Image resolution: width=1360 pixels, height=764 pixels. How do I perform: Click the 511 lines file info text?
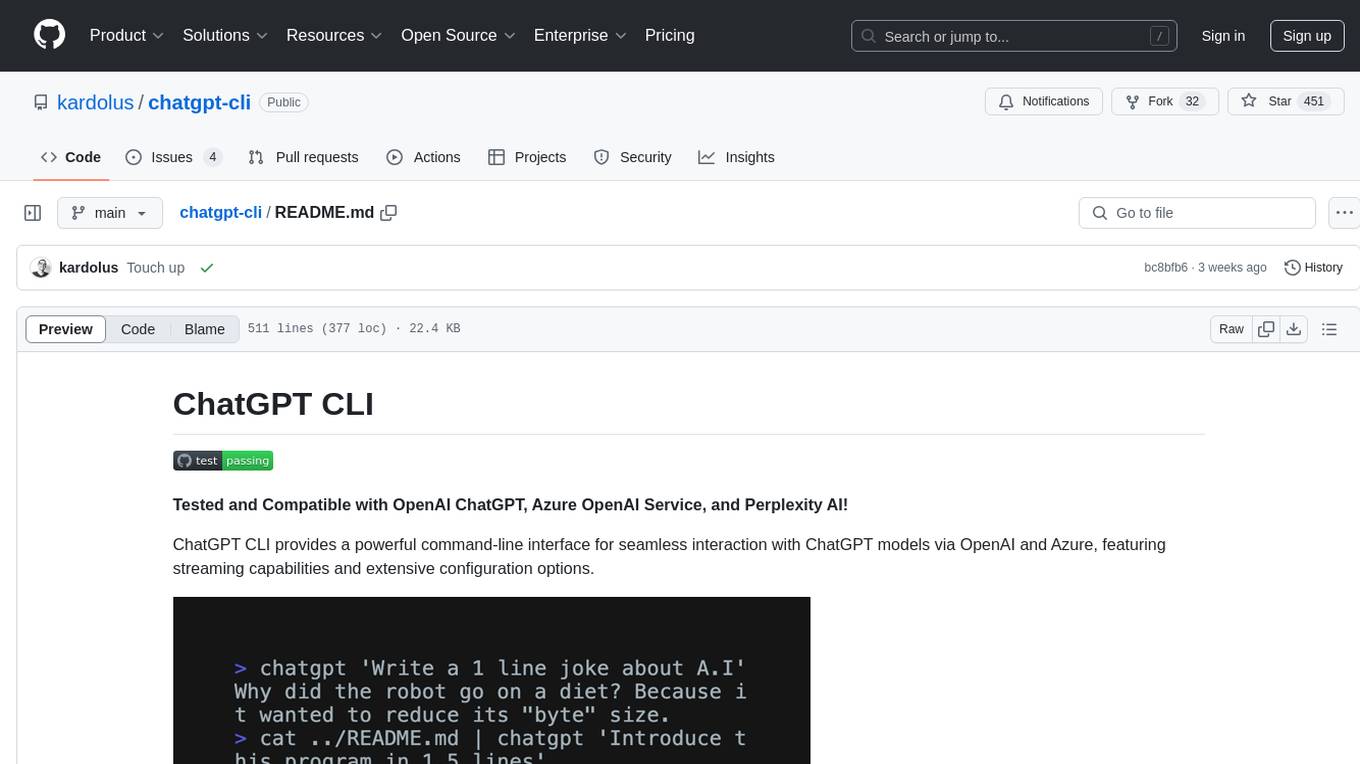353,329
